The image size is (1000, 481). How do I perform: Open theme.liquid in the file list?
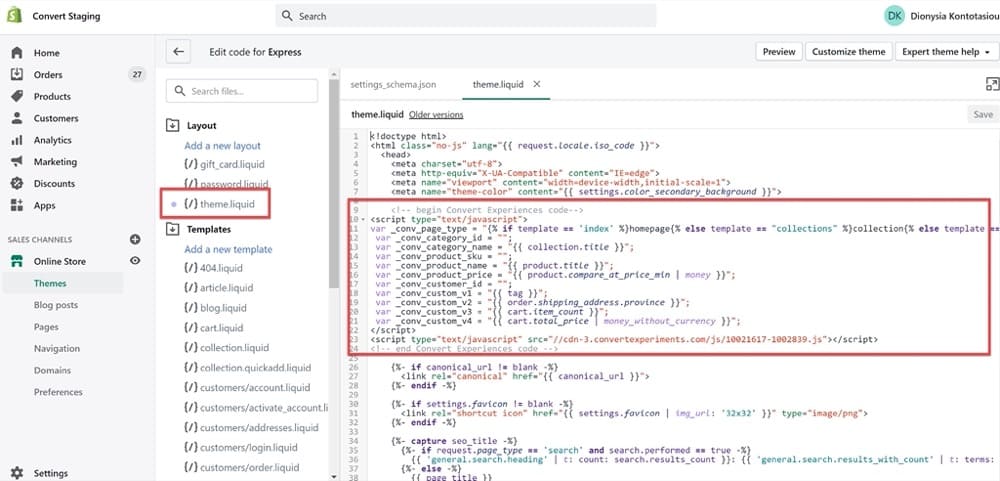point(220,204)
